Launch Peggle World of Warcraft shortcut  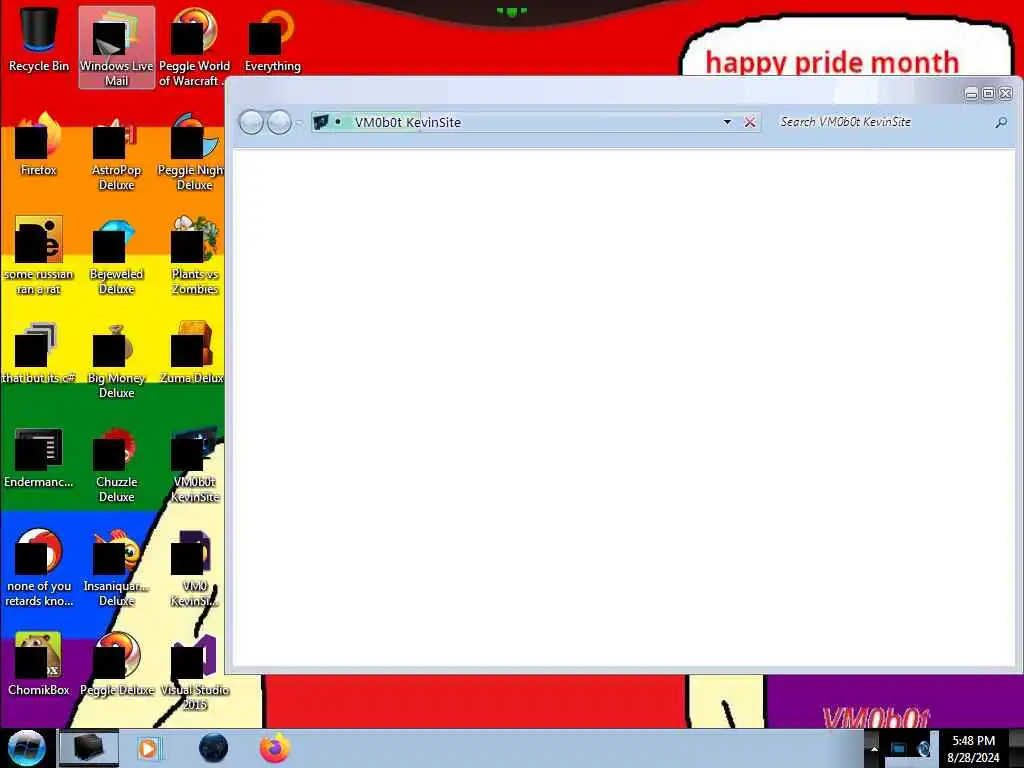coord(194,47)
